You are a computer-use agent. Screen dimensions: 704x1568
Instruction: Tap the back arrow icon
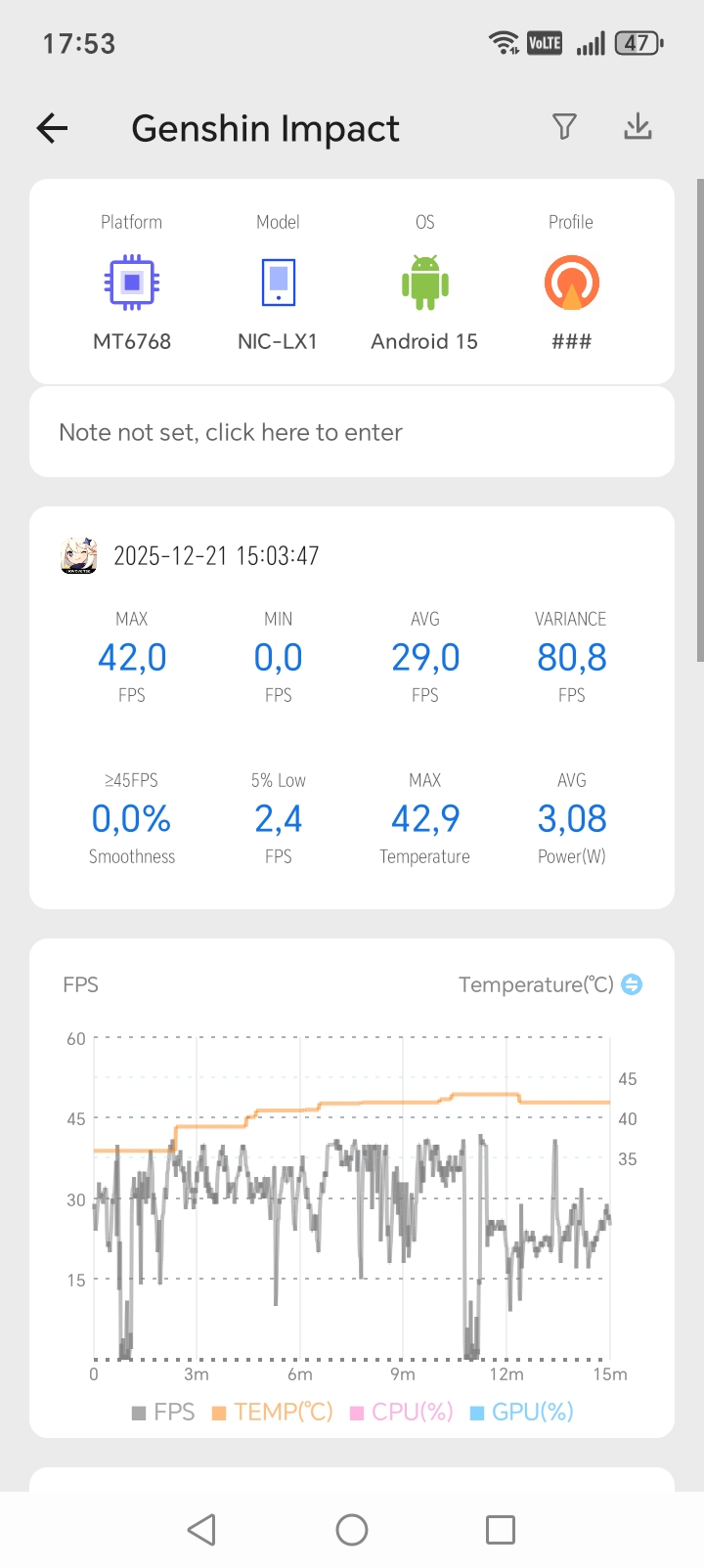pyautogui.click(x=52, y=128)
